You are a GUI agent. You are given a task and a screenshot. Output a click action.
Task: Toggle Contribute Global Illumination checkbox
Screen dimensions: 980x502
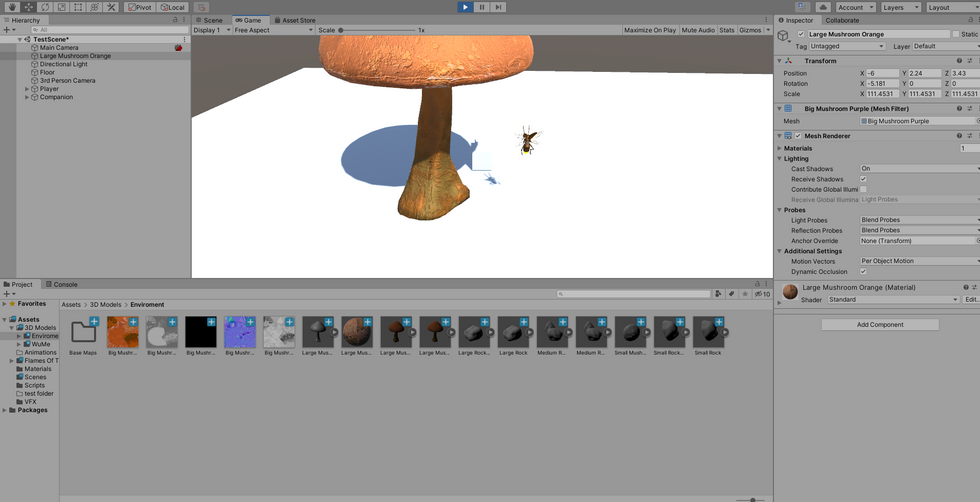863,189
